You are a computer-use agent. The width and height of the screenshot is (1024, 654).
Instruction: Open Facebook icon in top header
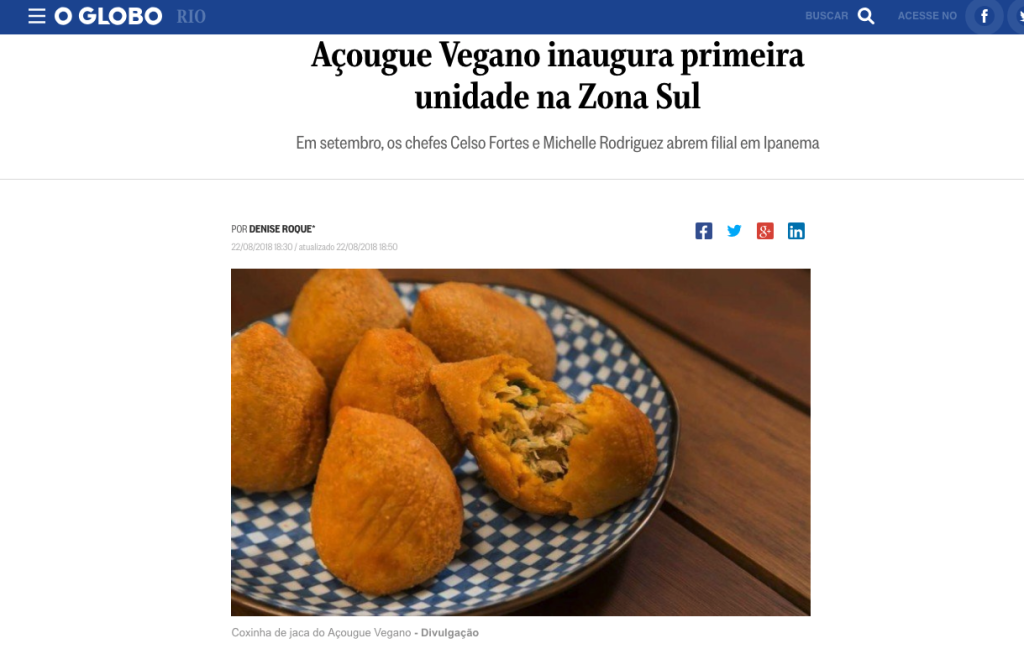pyautogui.click(x=984, y=16)
